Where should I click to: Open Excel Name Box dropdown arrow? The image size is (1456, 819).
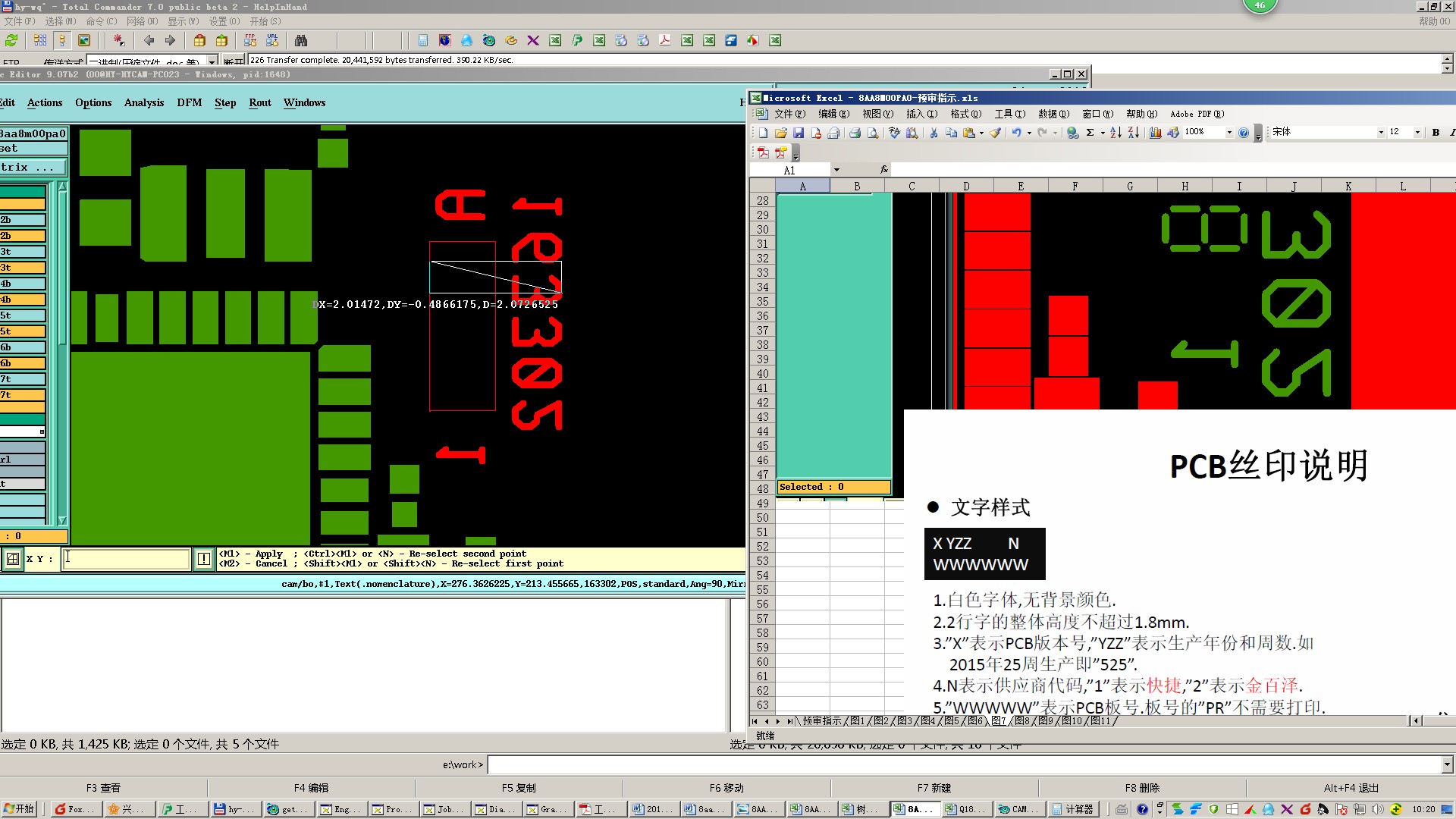(836, 170)
